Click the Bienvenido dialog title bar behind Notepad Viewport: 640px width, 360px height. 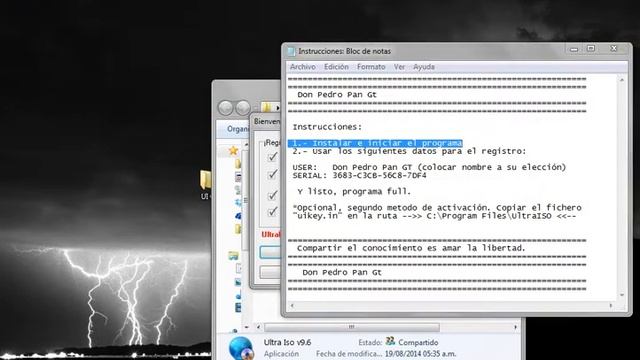coord(266,122)
